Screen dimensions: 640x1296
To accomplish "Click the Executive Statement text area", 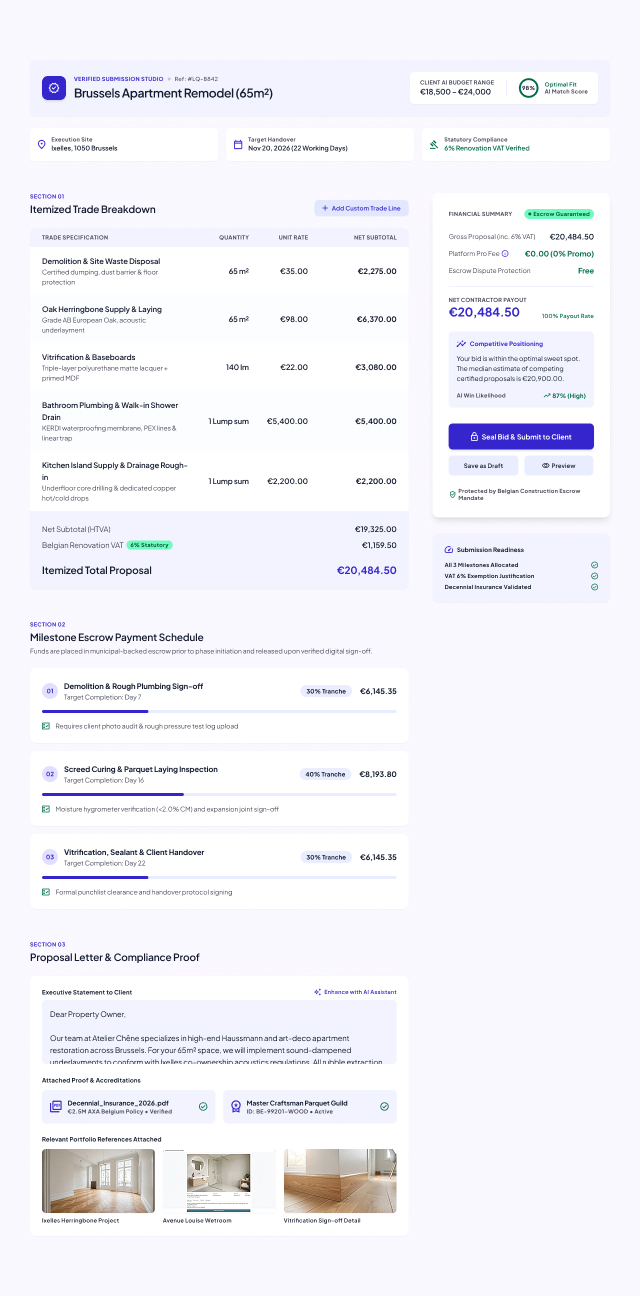I will click(219, 1032).
